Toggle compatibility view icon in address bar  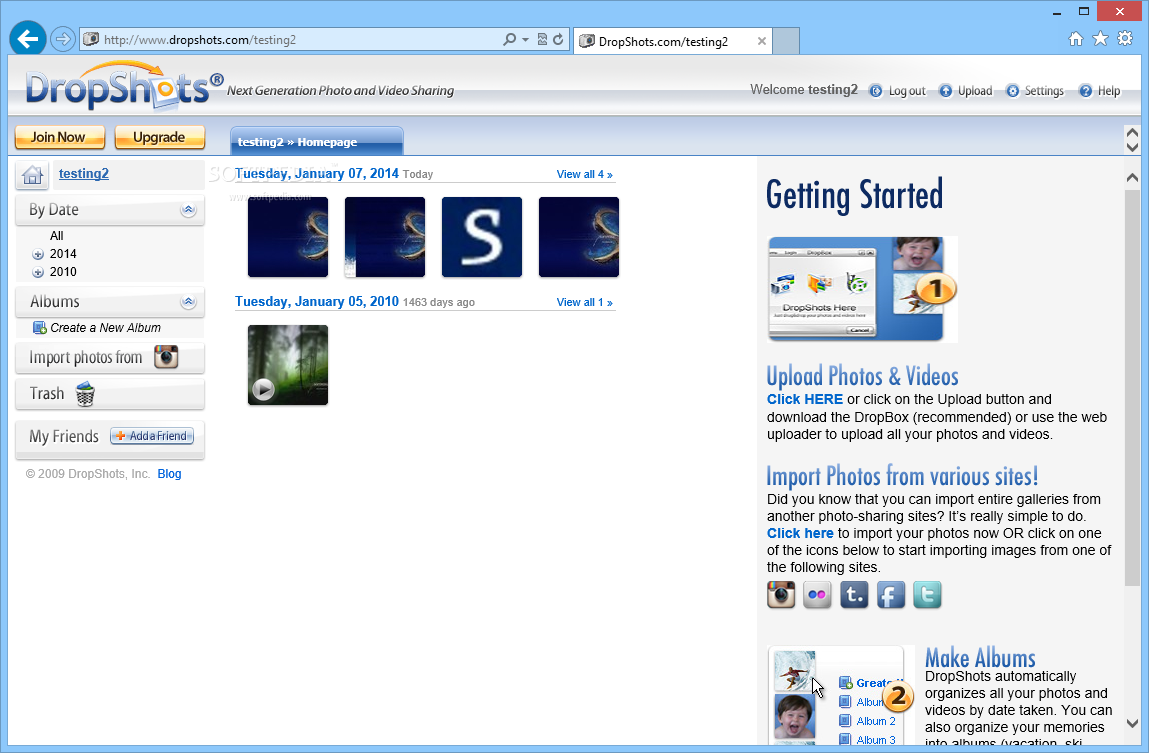tap(542, 40)
